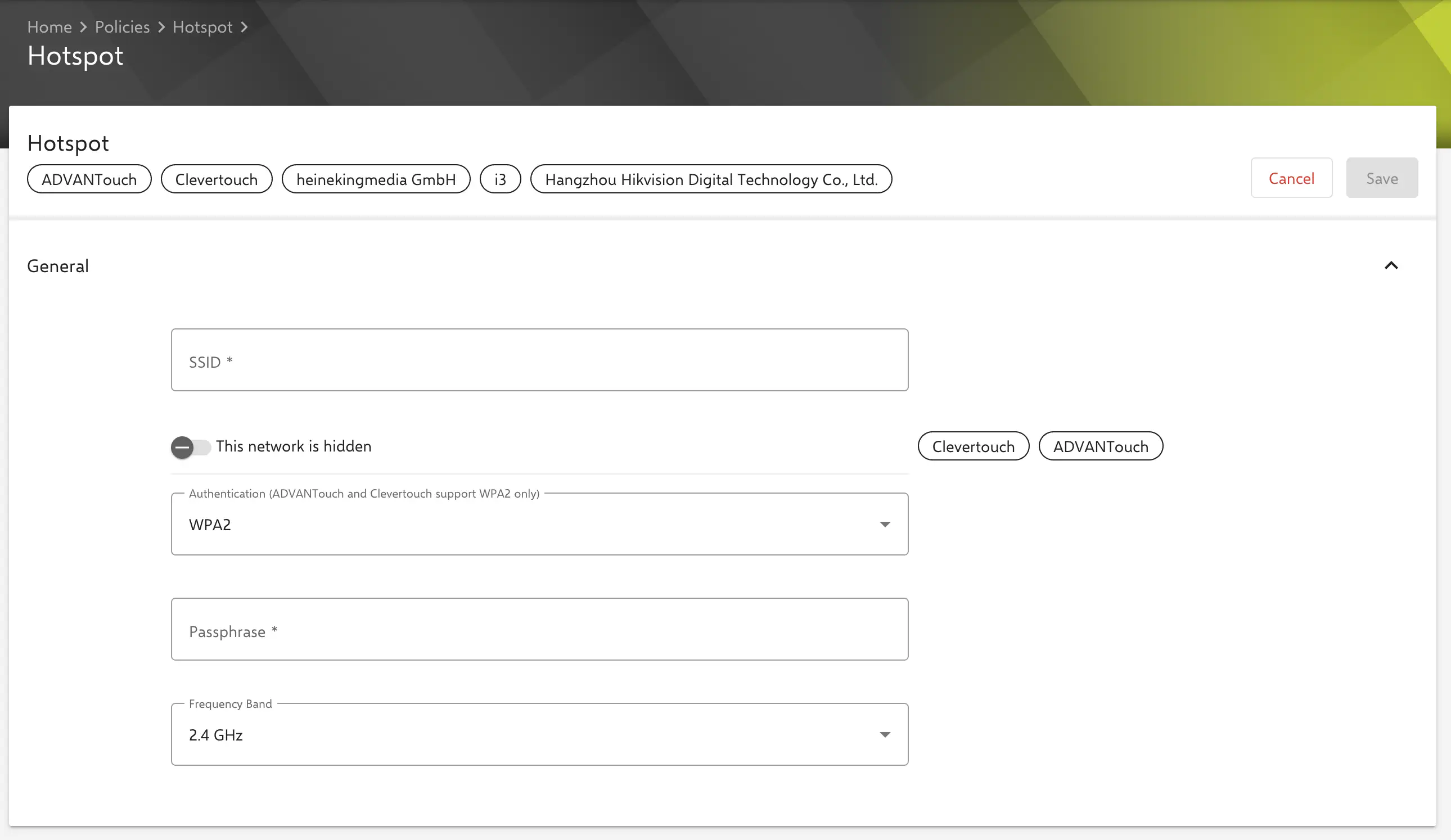Collapse the General section chevron

coord(1390,265)
